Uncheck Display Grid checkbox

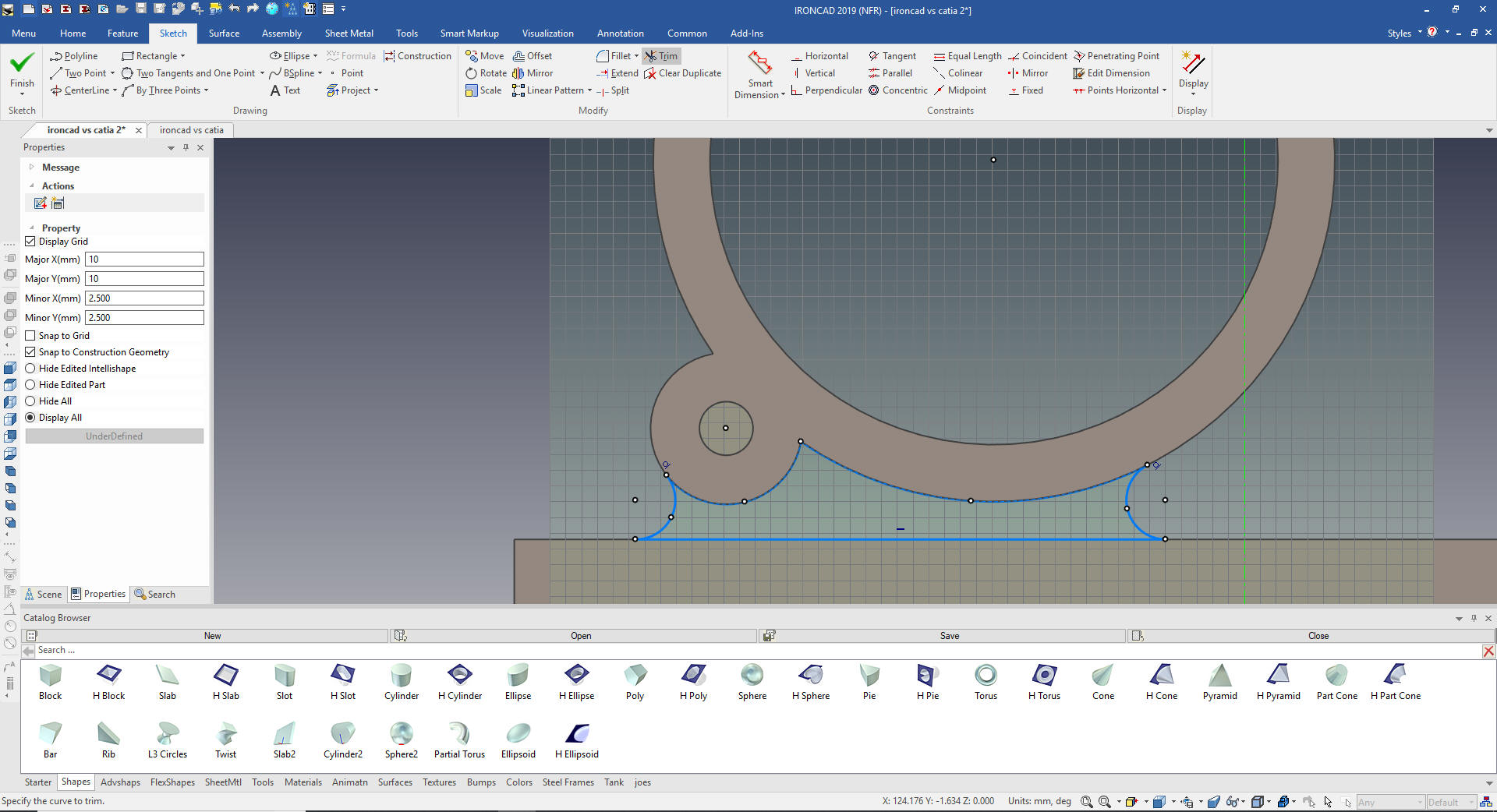(x=30, y=242)
